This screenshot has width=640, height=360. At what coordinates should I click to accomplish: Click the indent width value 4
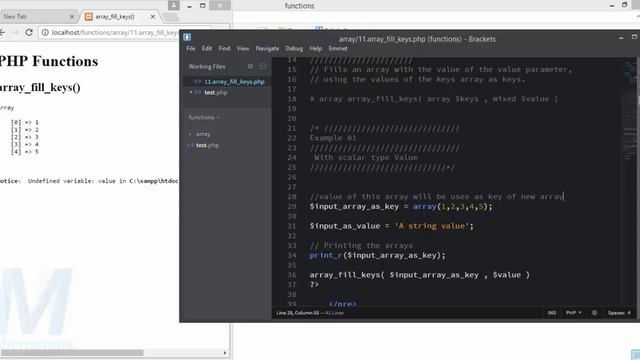629,313
